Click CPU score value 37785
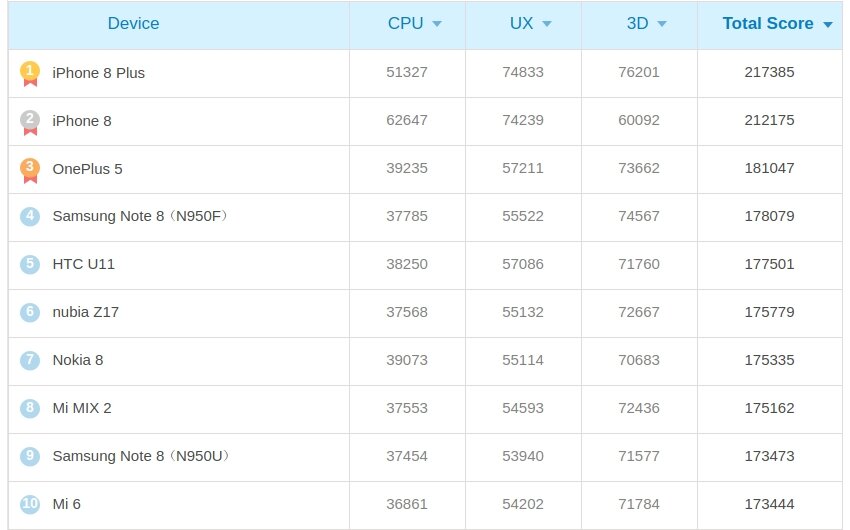Screen dimensions: 850x530 click(x=407, y=216)
